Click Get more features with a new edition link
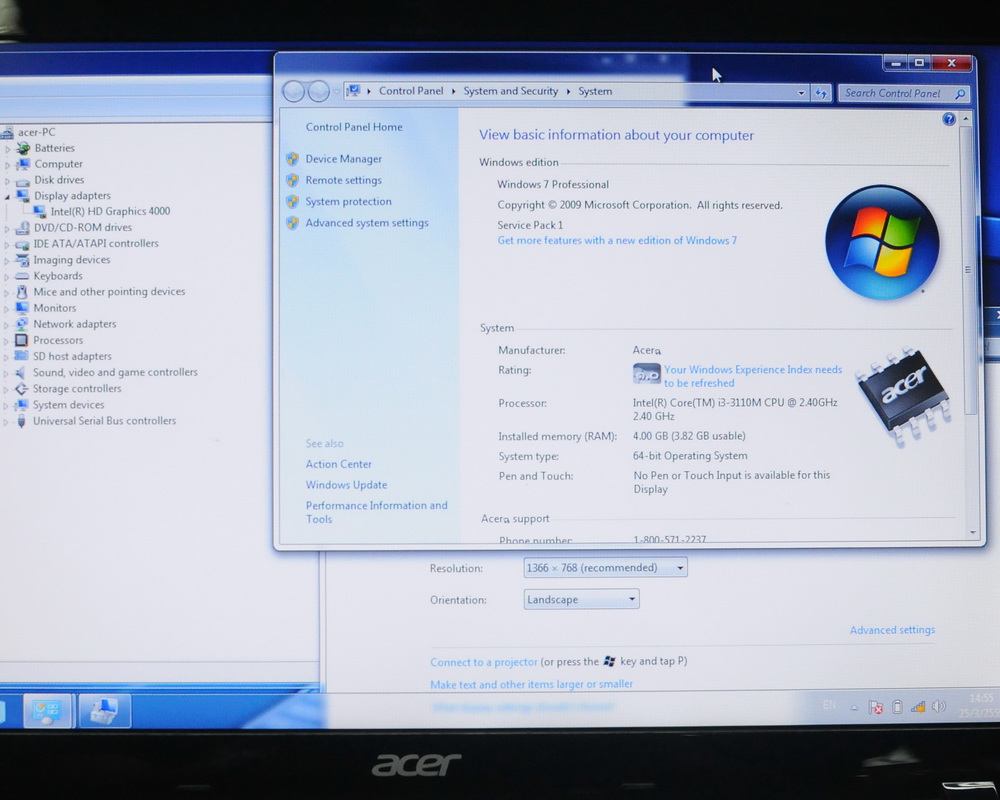Screen dimensions: 1000x800 click(x=617, y=241)
